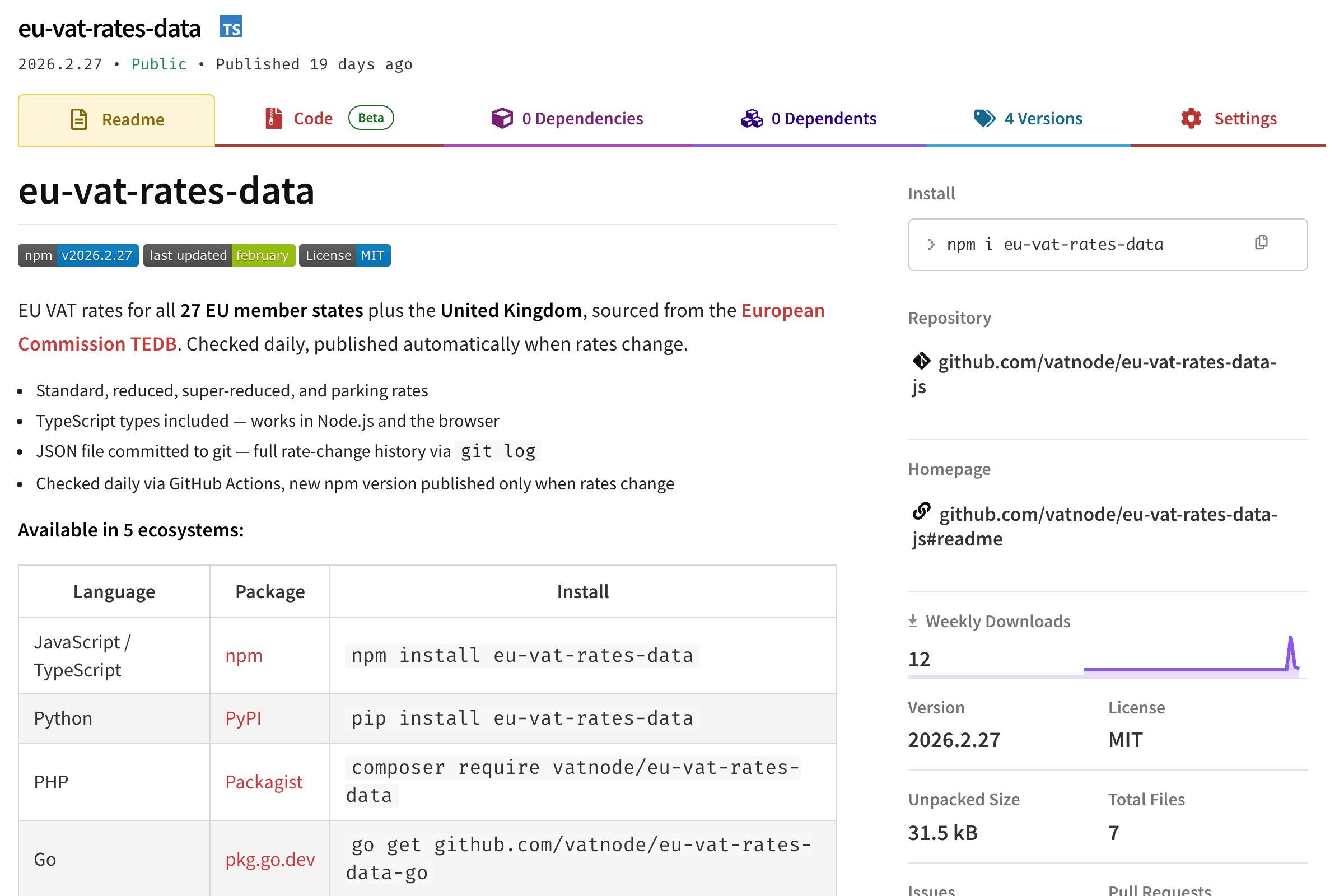This screenshot has height=896, width=1344.
Task: Click the package box icon for Dependencies
Action: 502,118
